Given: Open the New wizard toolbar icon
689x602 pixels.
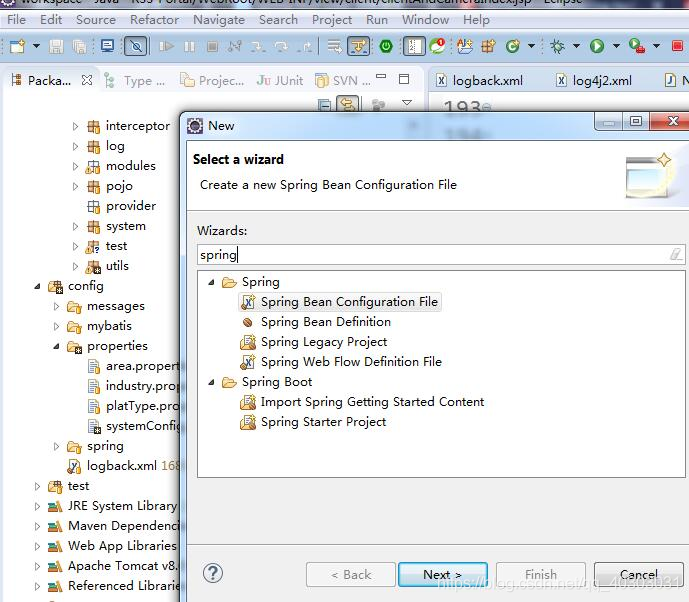Looking at the screenshot, I should (x=18, y=46).
